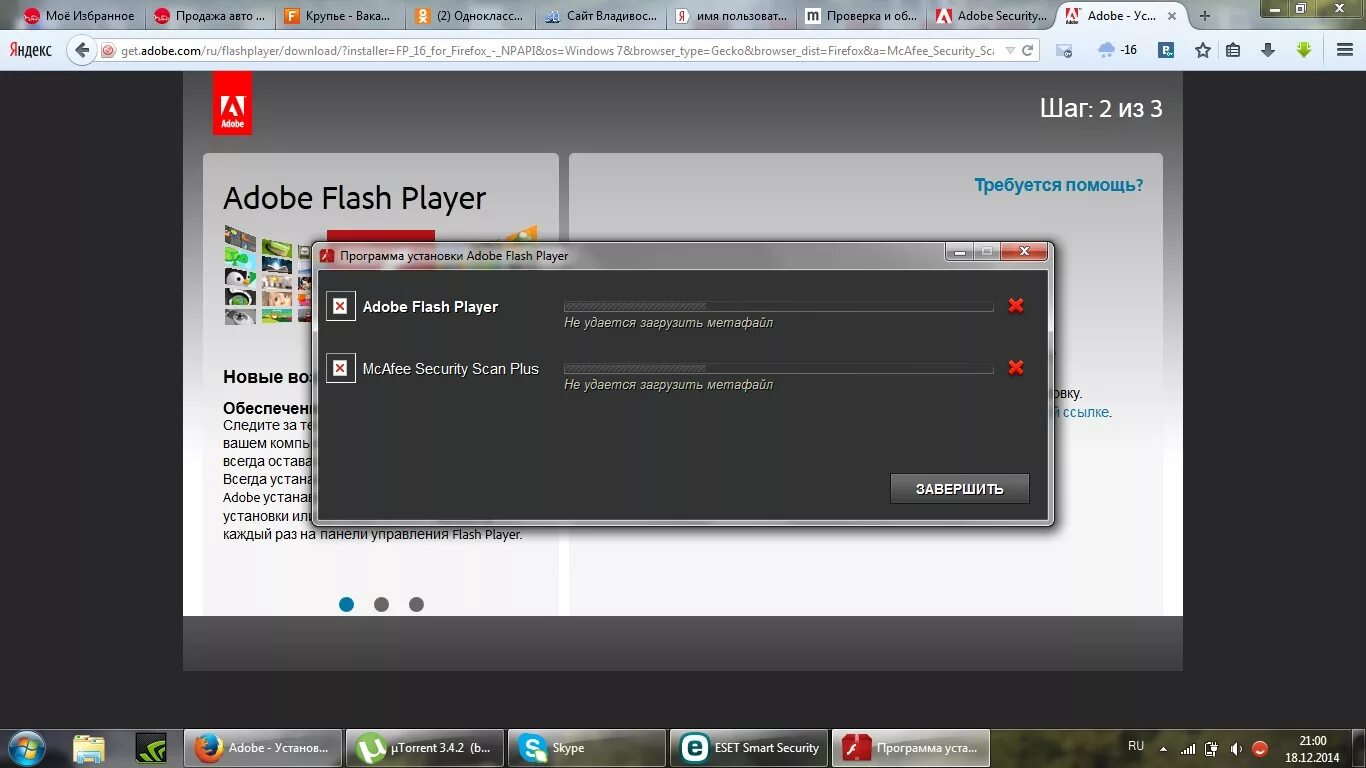Screen dimensions: 1366x768
Task: Click the Flash game thumbnails collage on the page
Action: pyautogui.click(x=266, y=276)
